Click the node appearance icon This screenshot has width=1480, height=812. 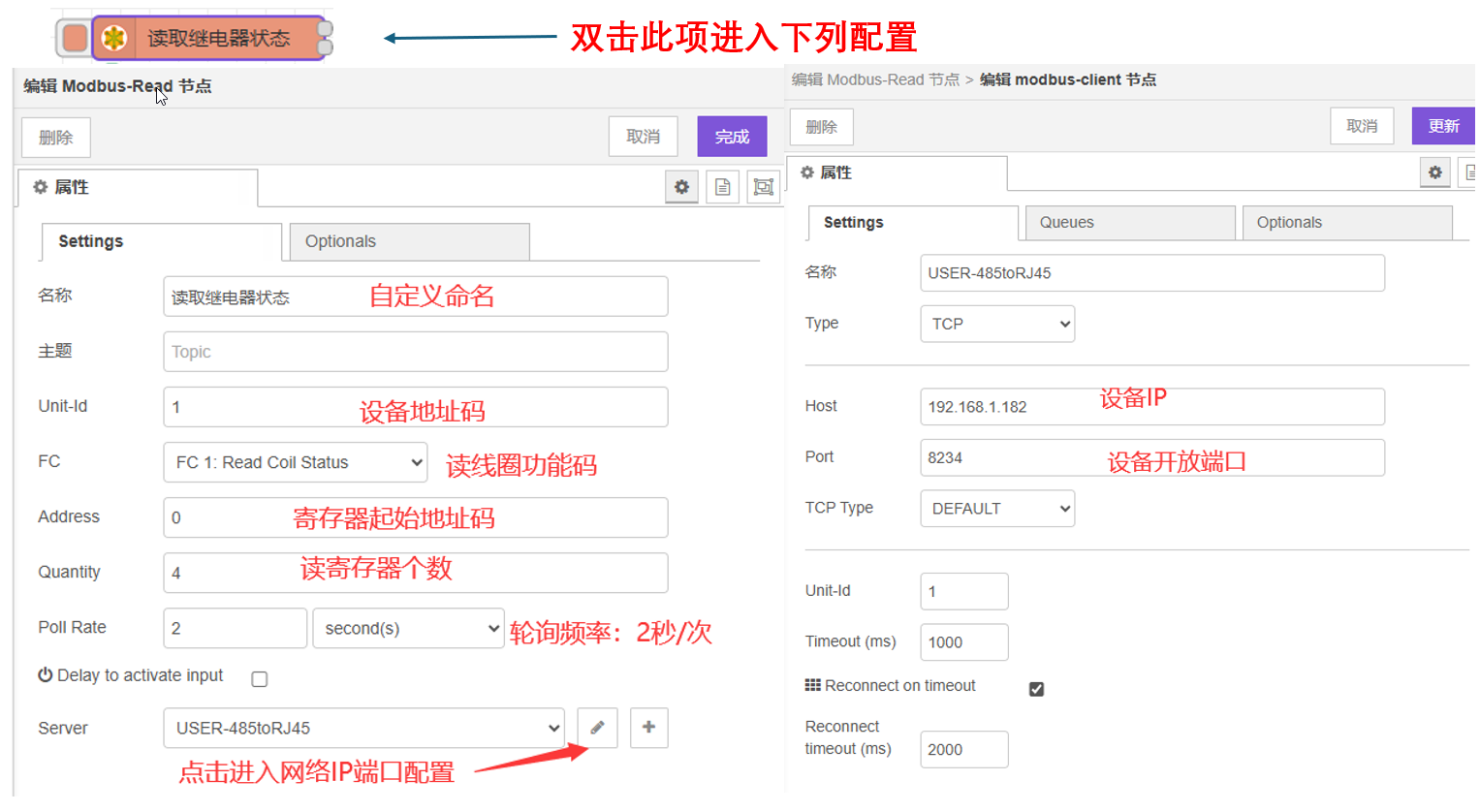pos(763,187)
